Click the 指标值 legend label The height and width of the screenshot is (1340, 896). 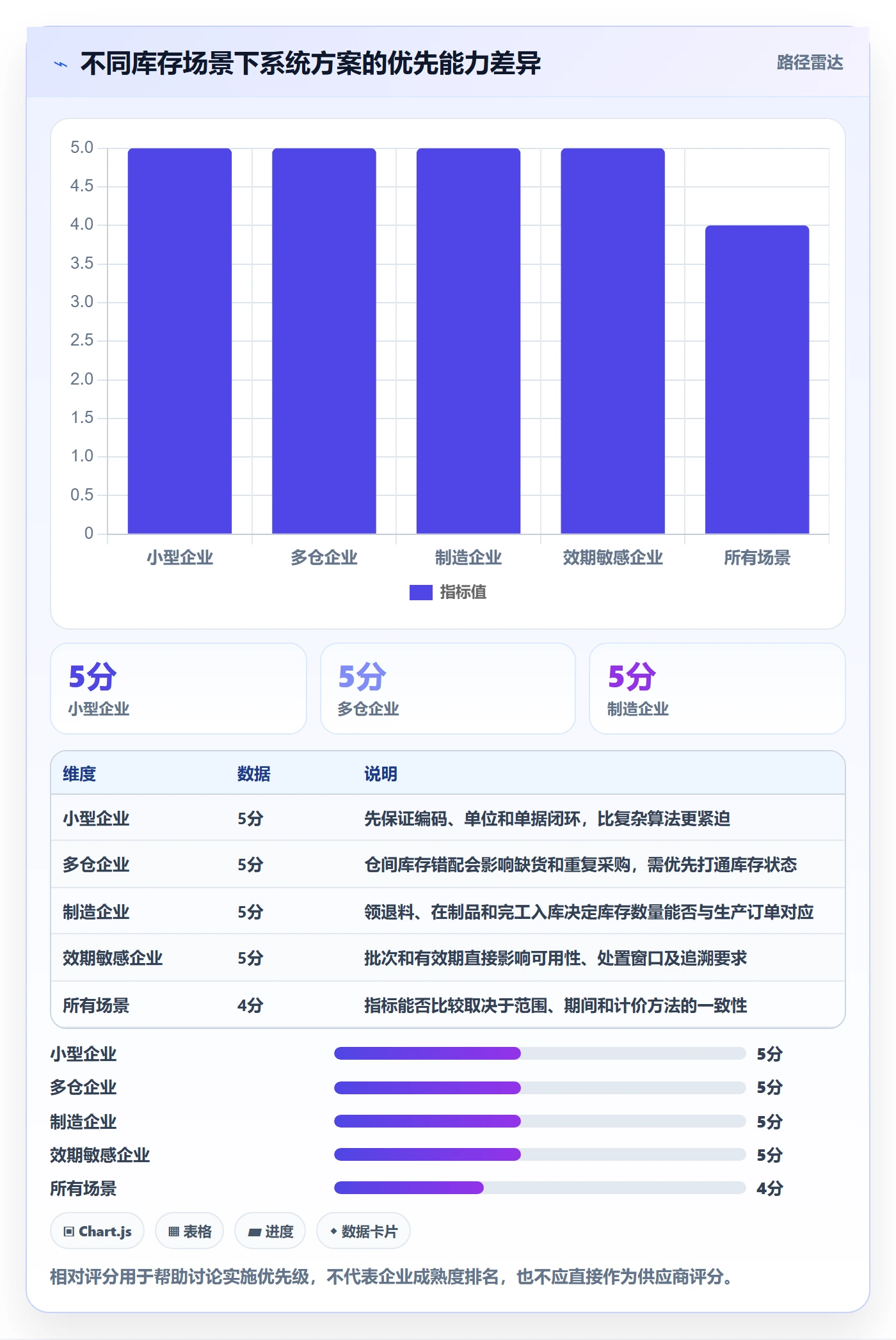[463, 593]
